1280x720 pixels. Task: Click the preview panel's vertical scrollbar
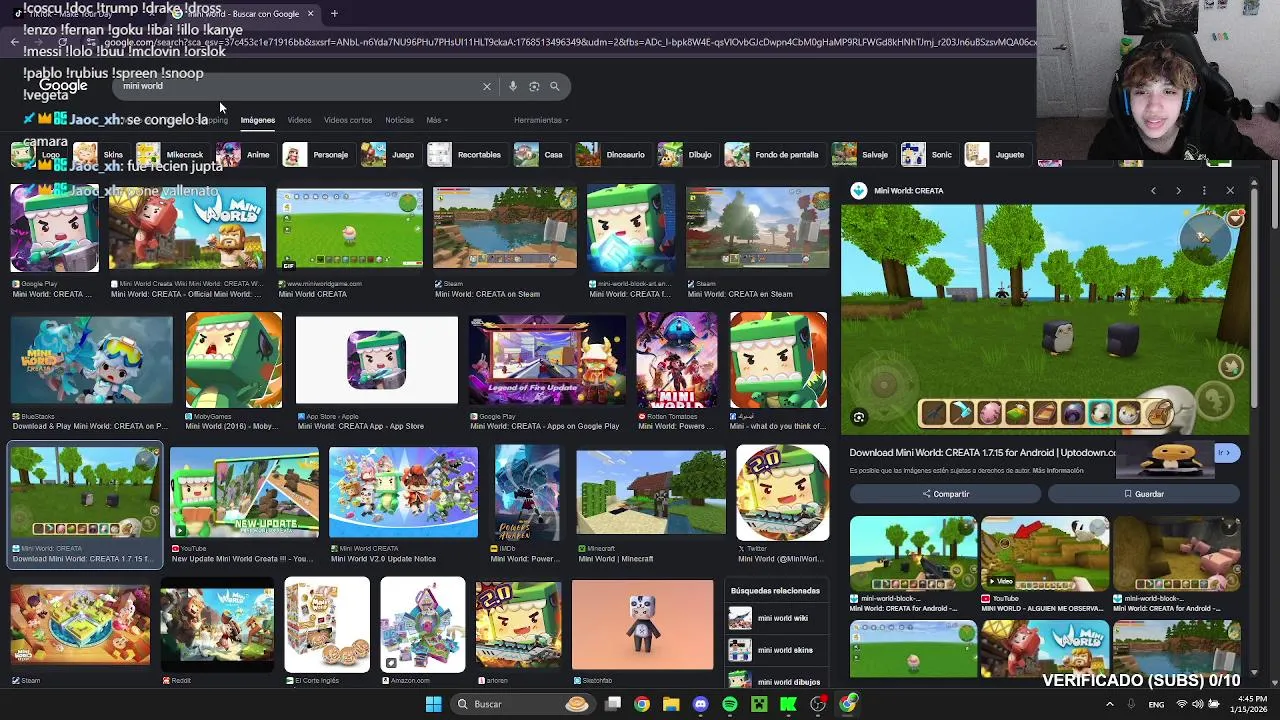pyautogui.click(x=1254, y=300)
